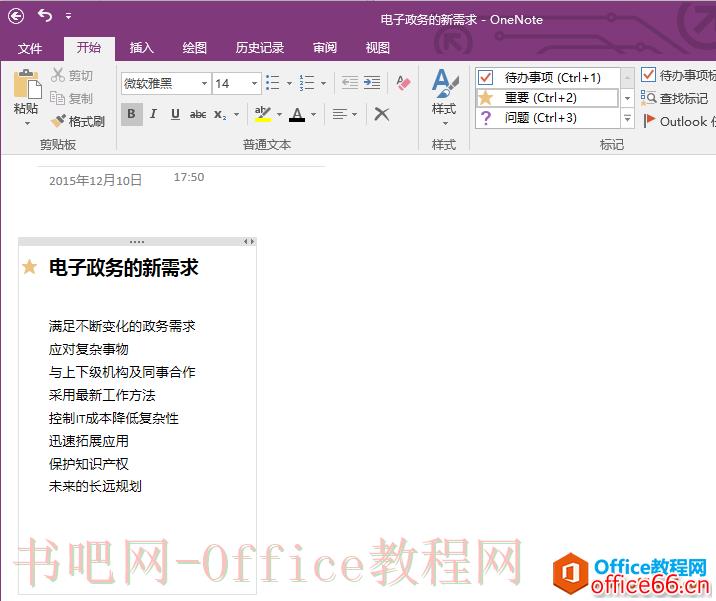Toggle Italic formatting
Viewport: 716px width, 601px height.
point(153,114)
